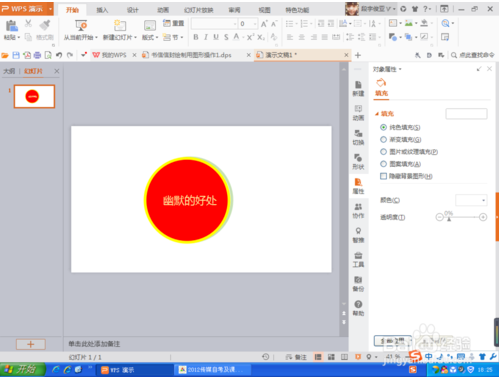Toggle Underline formatting

[216, 37]
